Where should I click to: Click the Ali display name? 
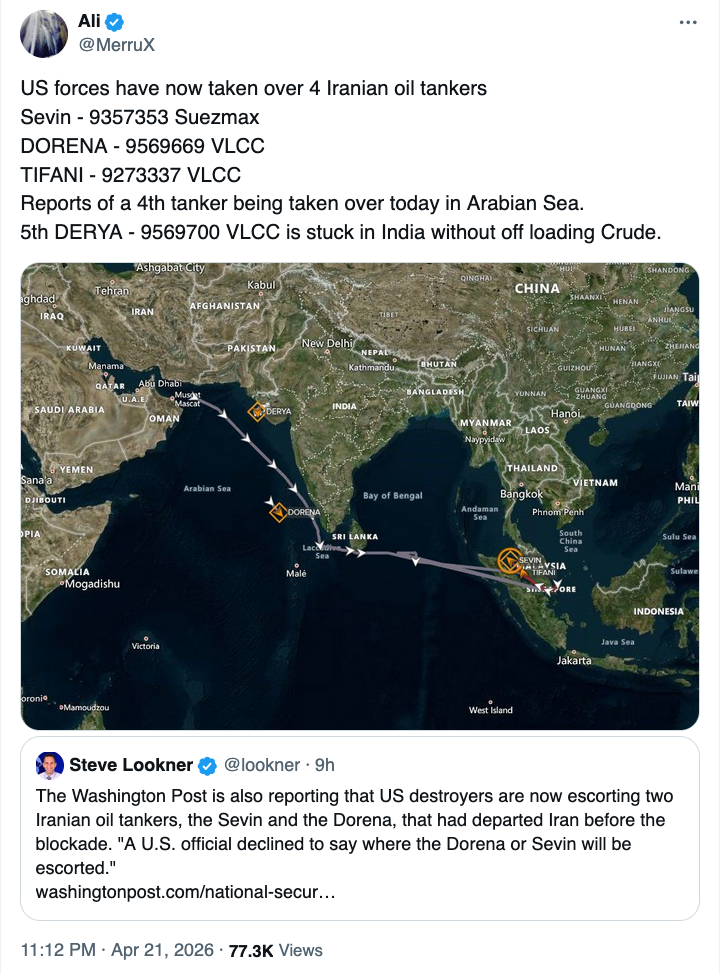[x=90, y=21]
